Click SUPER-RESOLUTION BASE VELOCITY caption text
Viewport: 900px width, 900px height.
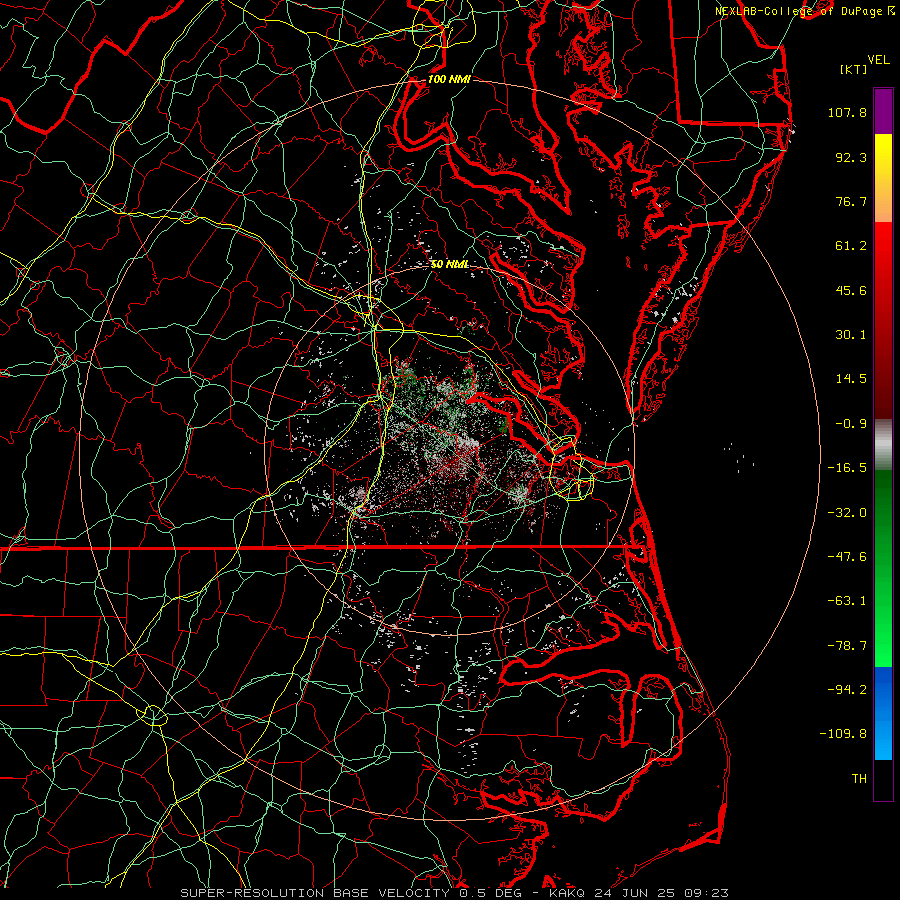point(315,893)
